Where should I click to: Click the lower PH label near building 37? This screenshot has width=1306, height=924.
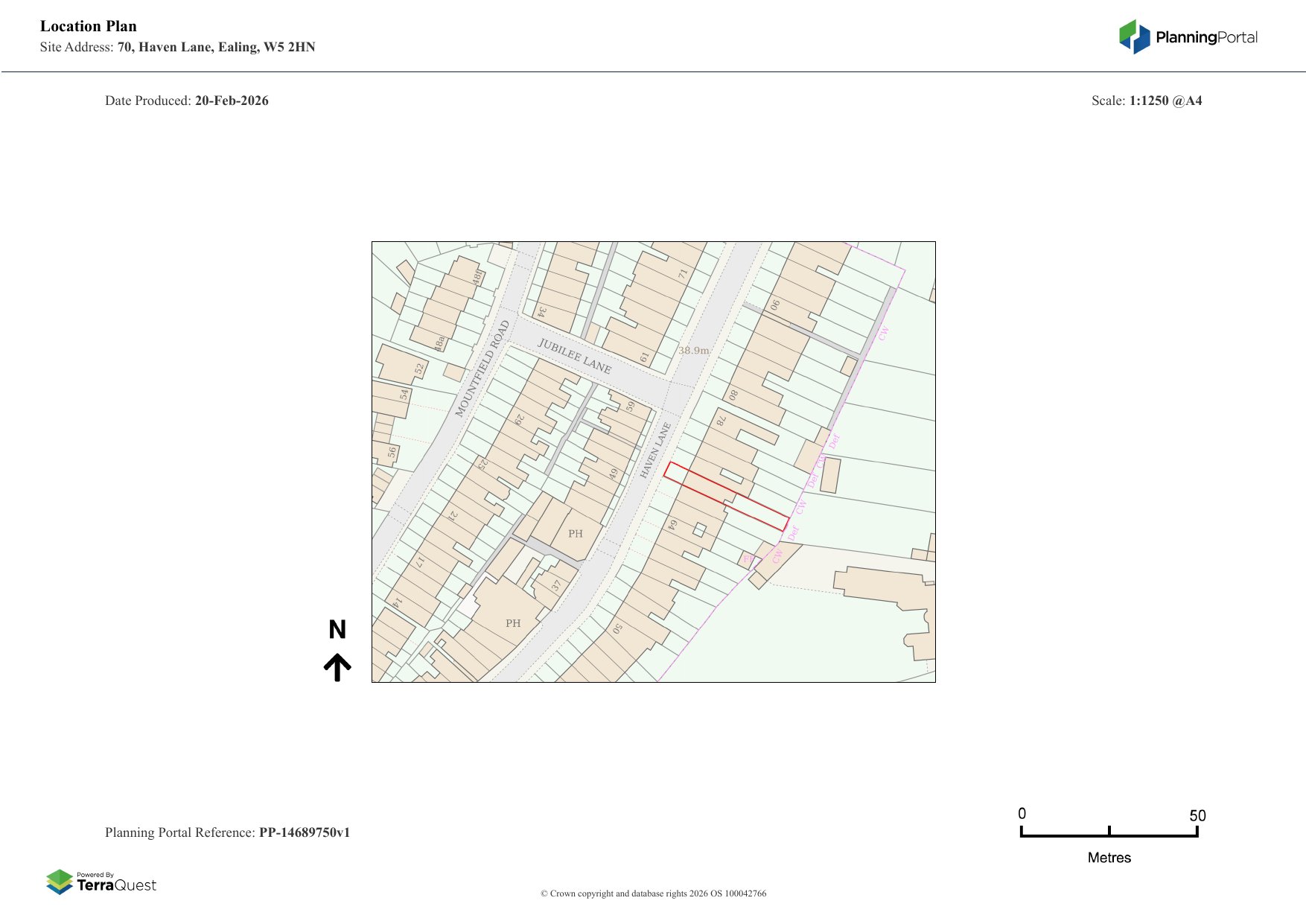click(x=513, y=623)
